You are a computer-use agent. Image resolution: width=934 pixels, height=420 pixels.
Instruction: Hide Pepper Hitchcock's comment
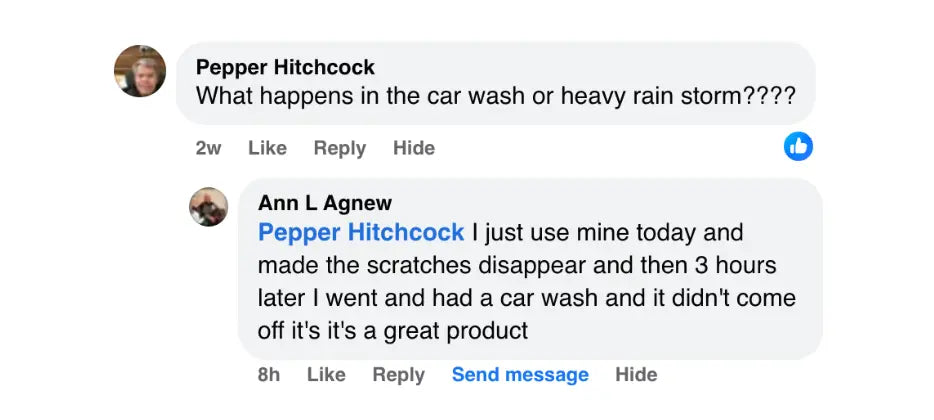(x=414, y=148)
